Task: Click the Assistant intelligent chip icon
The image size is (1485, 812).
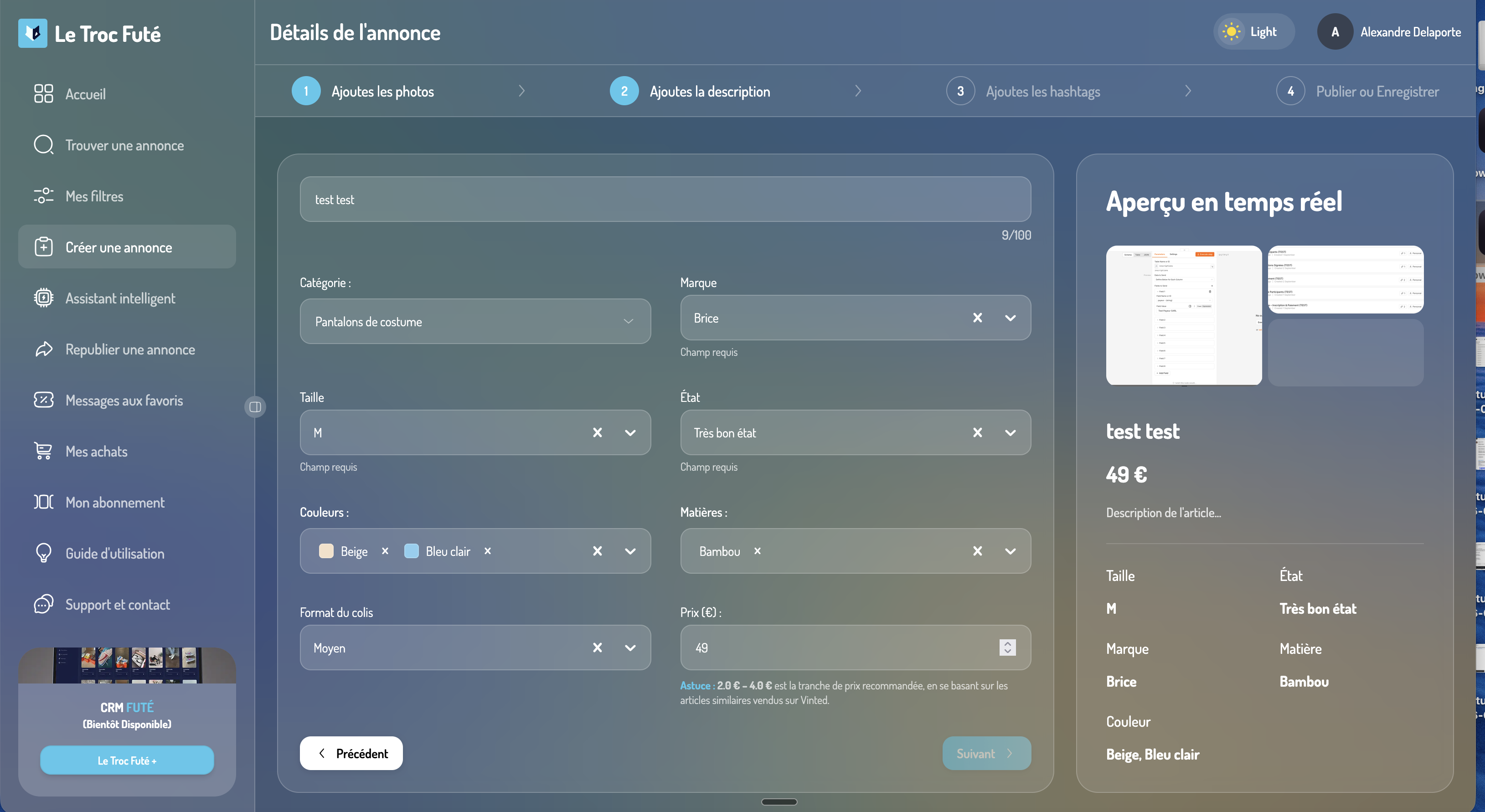Action: click(x=43, y=298)
